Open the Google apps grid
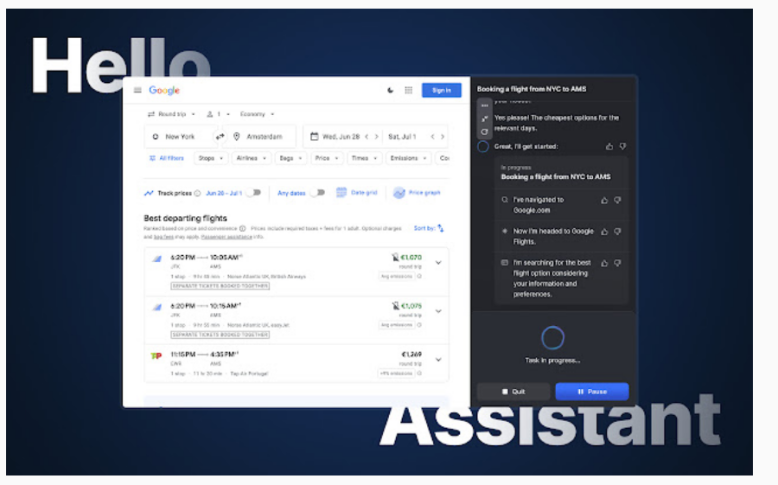Viewport: 778px width, 485px height. [408, 90]
